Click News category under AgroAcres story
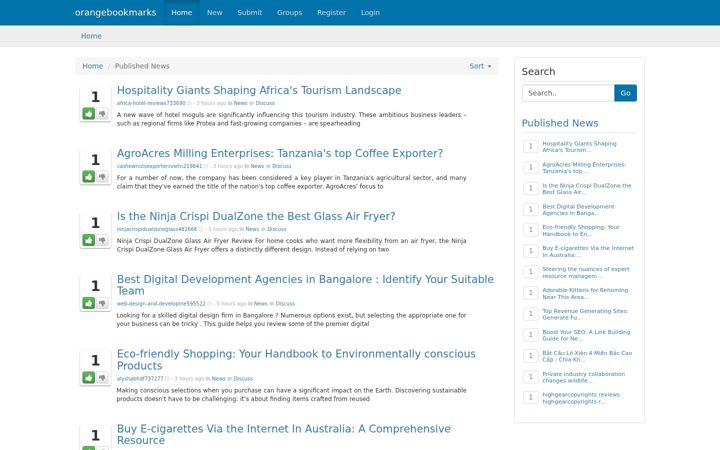 click(257, 166)
